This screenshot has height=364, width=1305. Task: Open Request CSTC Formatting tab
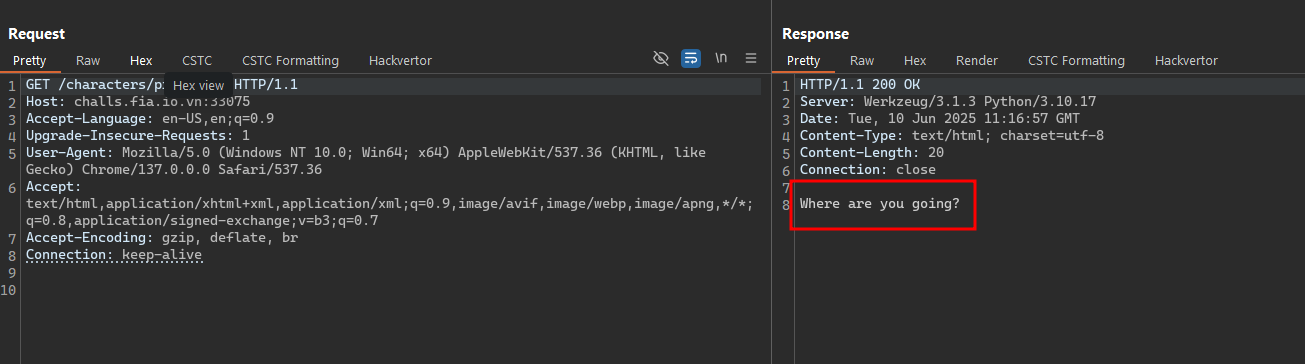(290, 61)
